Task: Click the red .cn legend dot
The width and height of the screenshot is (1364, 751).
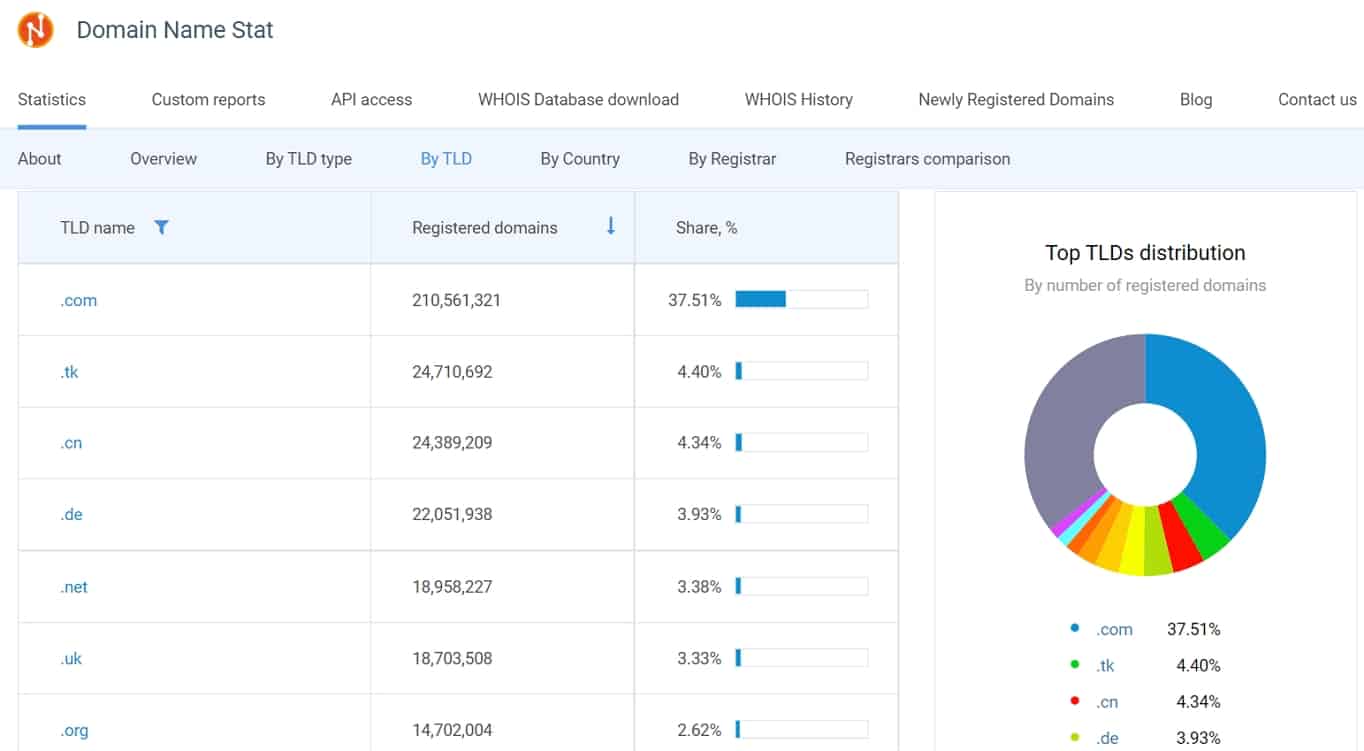Action: [x=1075, y=701]
